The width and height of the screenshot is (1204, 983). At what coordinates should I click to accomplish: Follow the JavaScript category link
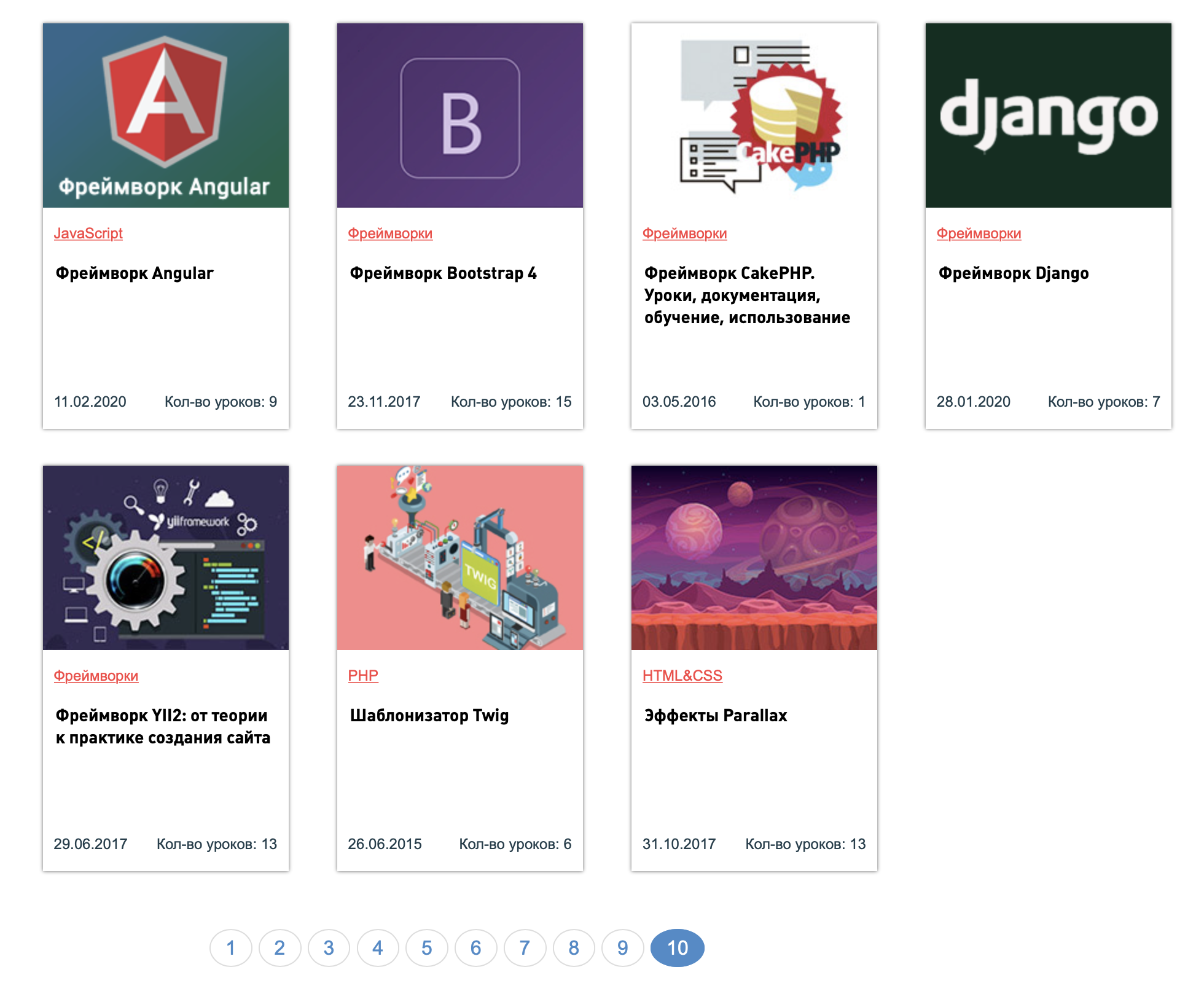pyautogui.click(x=88, y=233)
